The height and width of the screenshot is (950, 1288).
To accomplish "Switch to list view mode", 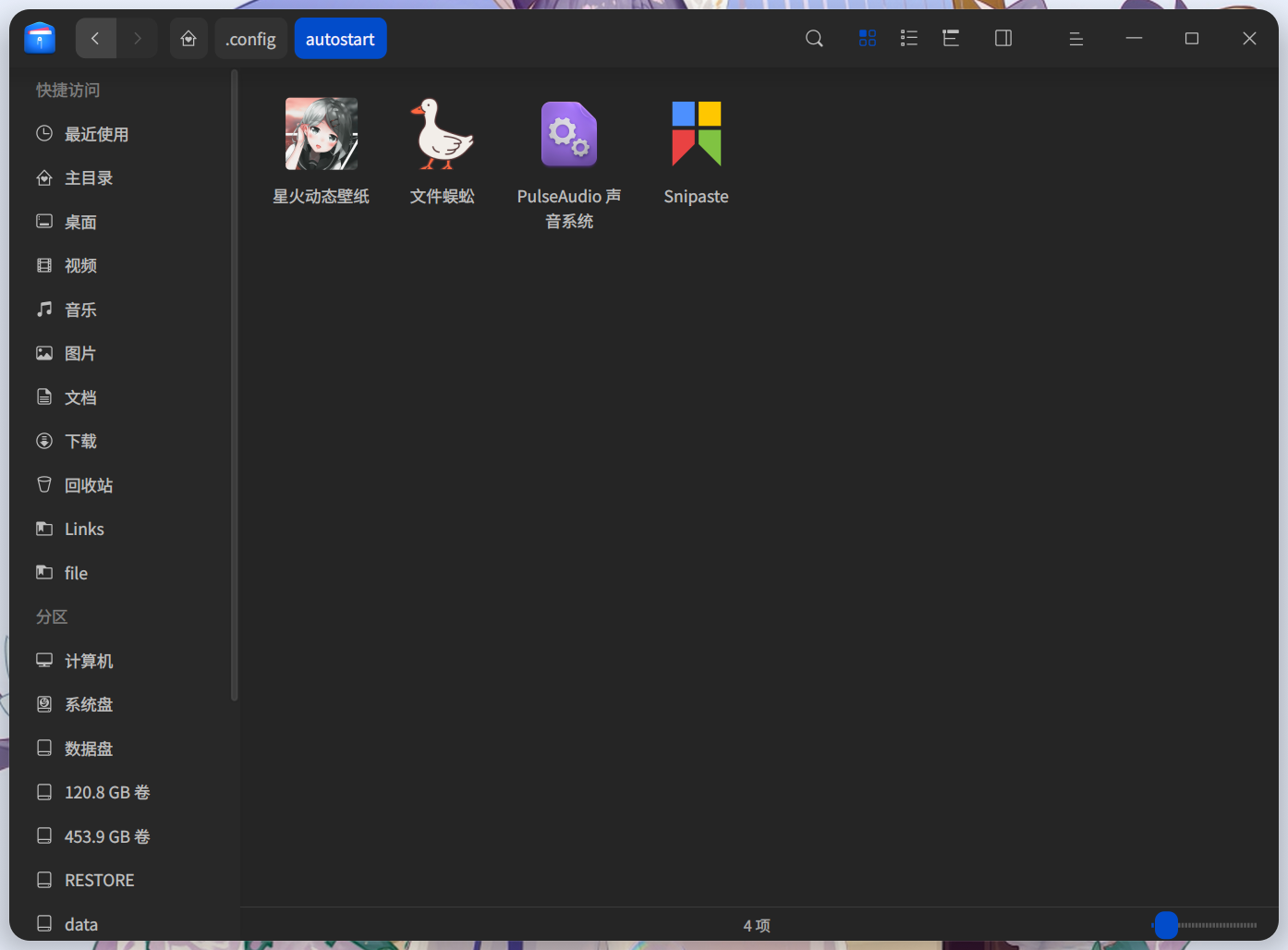I will tap(909, 39).
